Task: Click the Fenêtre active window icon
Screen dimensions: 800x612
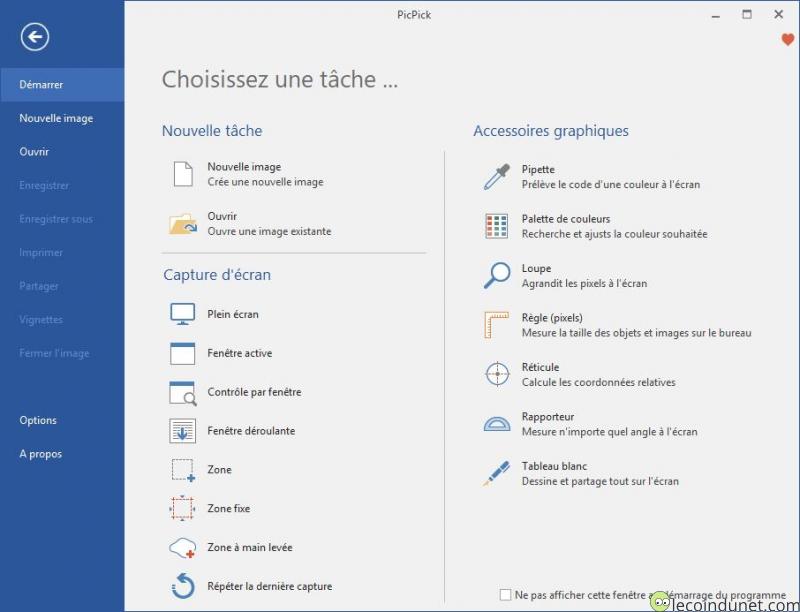Action: pos(183,353)
